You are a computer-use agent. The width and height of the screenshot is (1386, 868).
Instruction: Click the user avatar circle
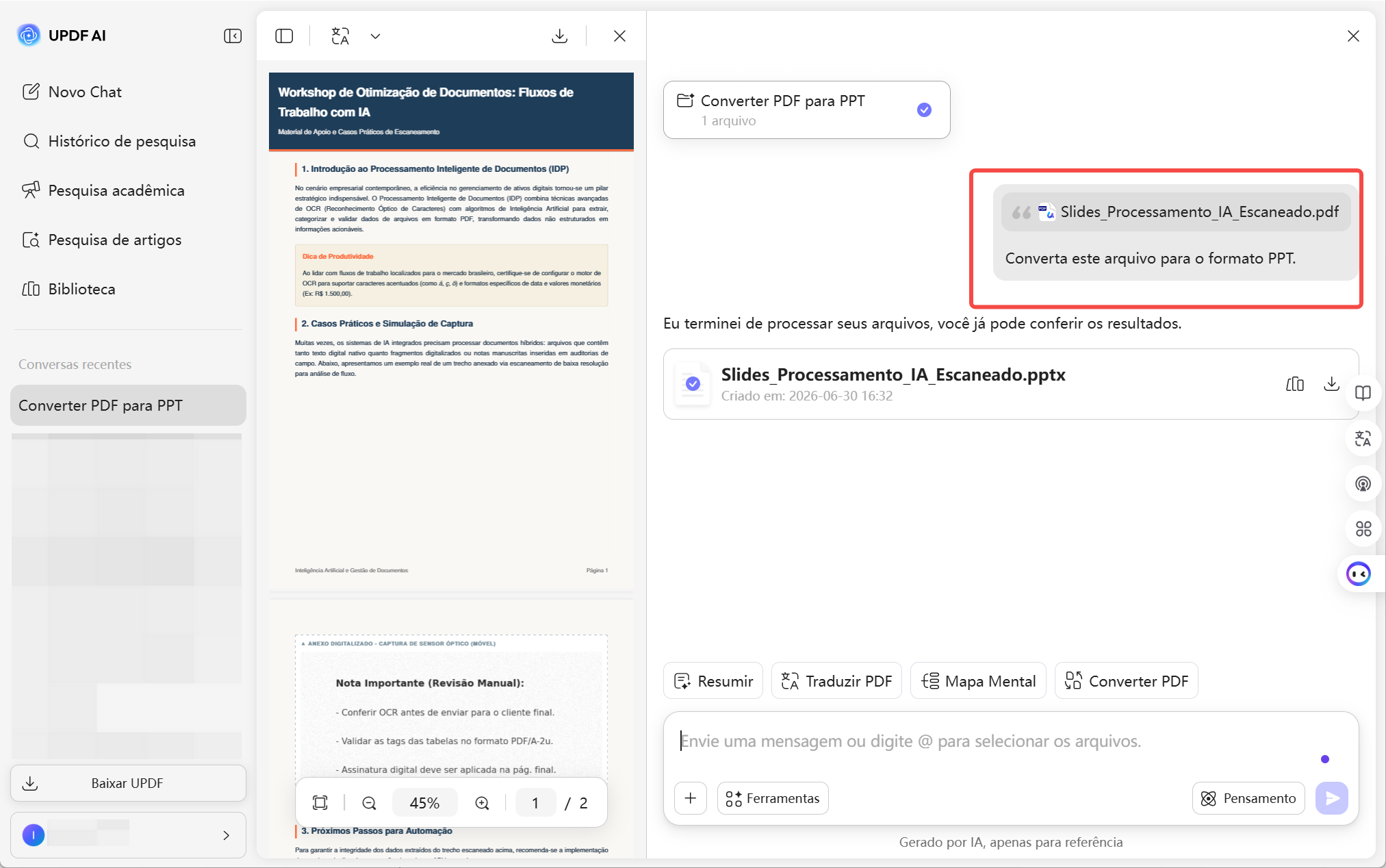pyautogui.click(x=34, y=835)
